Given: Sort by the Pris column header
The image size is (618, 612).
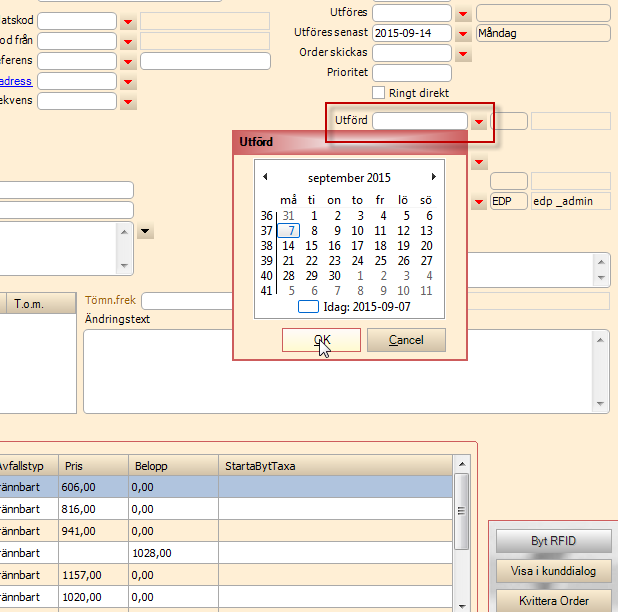Looking at the screenshot, I should point(93,465).
